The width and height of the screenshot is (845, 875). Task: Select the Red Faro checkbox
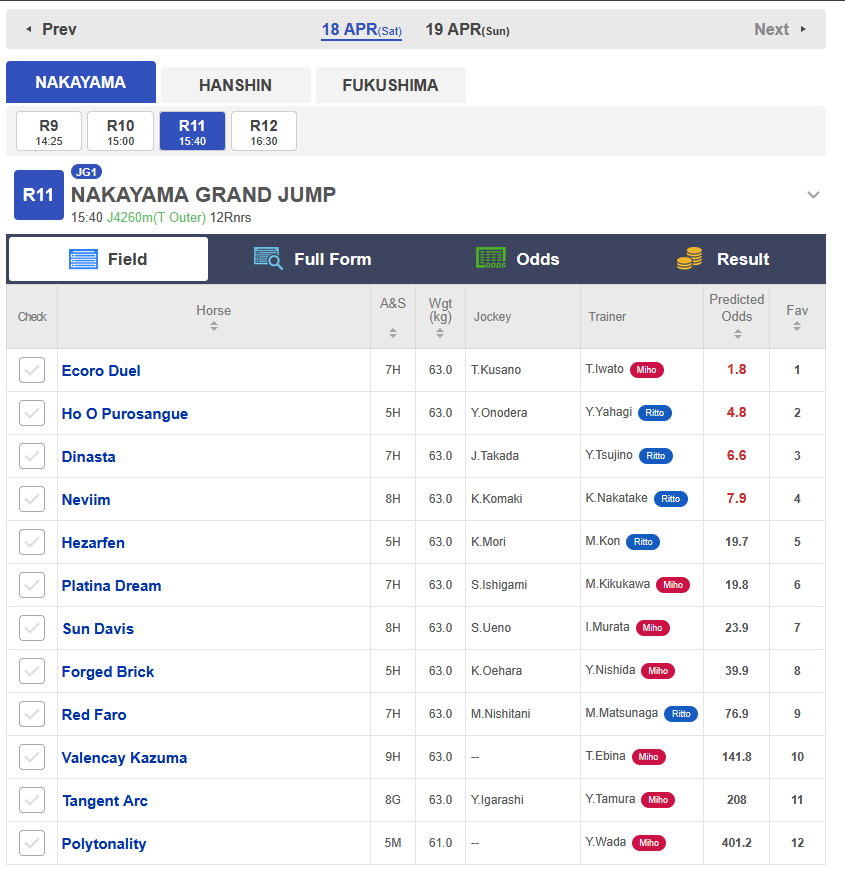(x=32, y=714)
